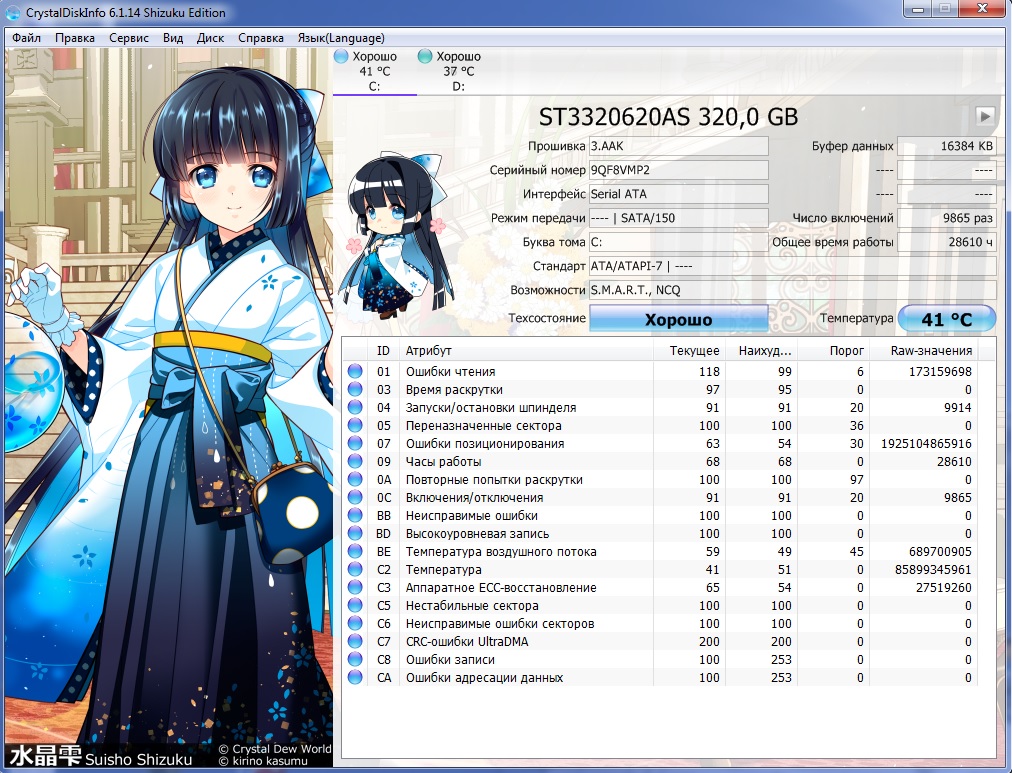Click the status orb for drive C:
The image size is (1012, 773).
[341, 57]
